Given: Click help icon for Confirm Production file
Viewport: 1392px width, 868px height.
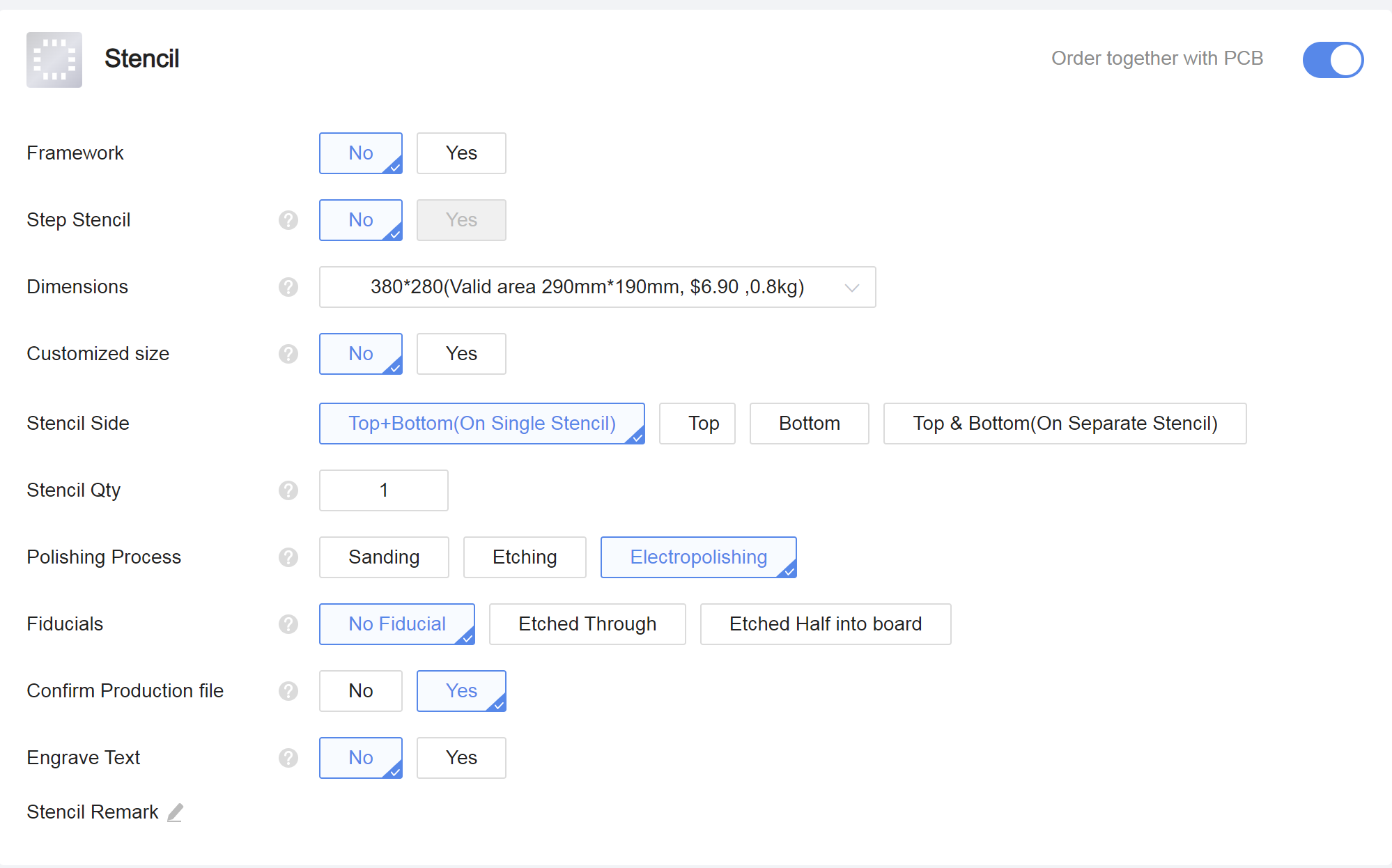Looking at the screenshot, I should [288, 691].
